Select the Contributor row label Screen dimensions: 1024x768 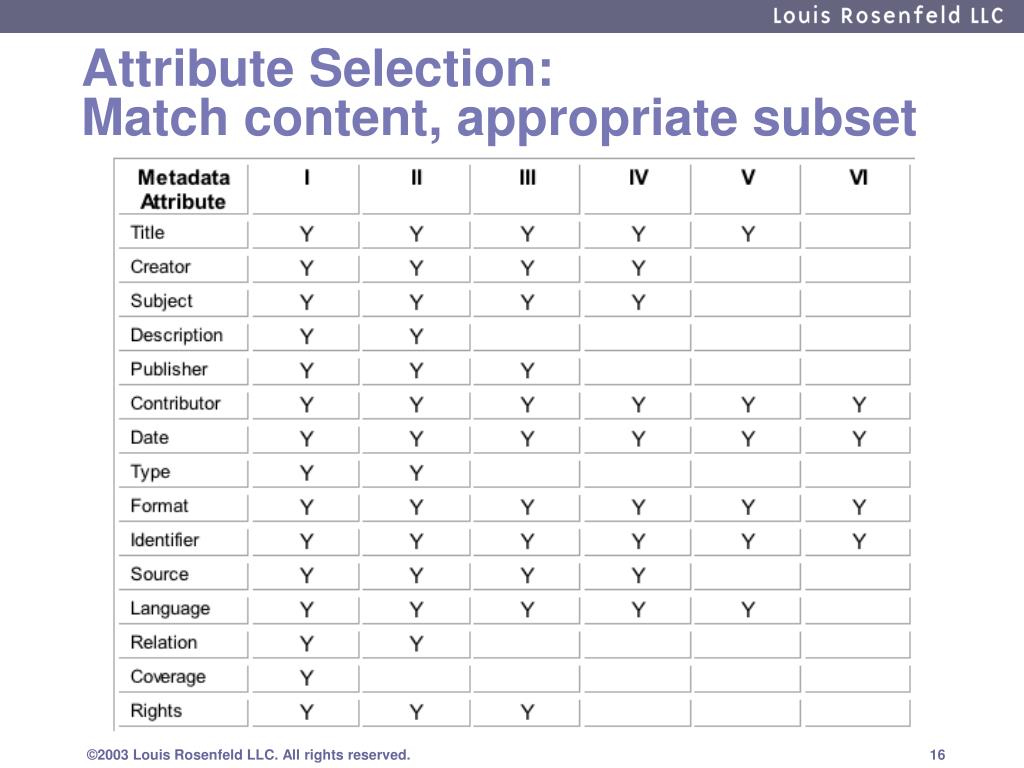(x=176, y=404)
